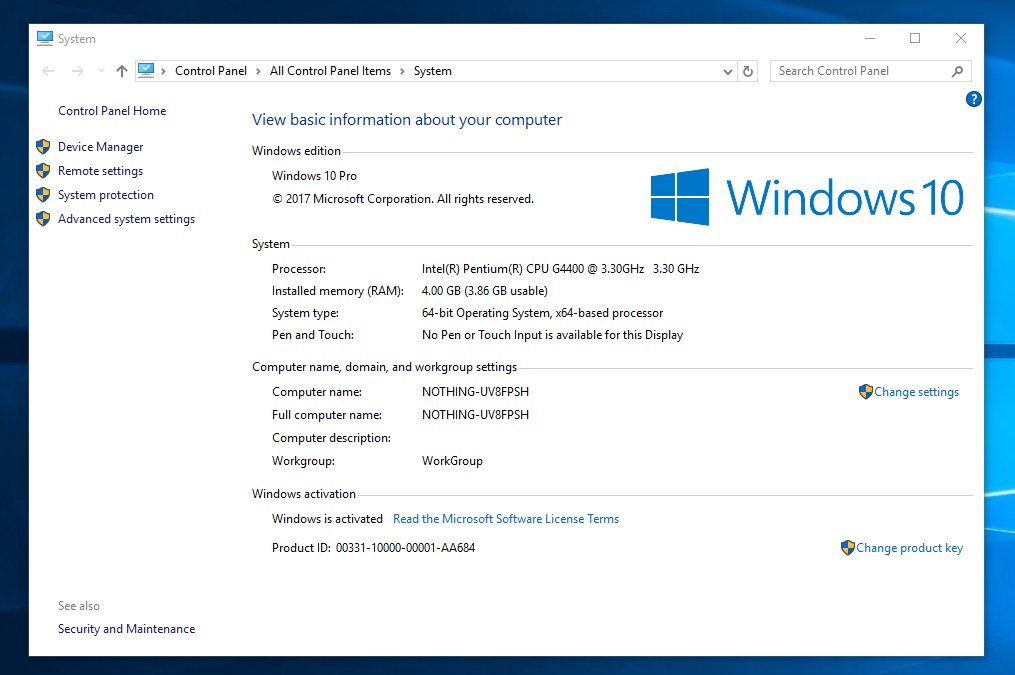Read the Microsoft Software License Terms
Viewport: 1015px width, 675px height.
click(505, 519)
